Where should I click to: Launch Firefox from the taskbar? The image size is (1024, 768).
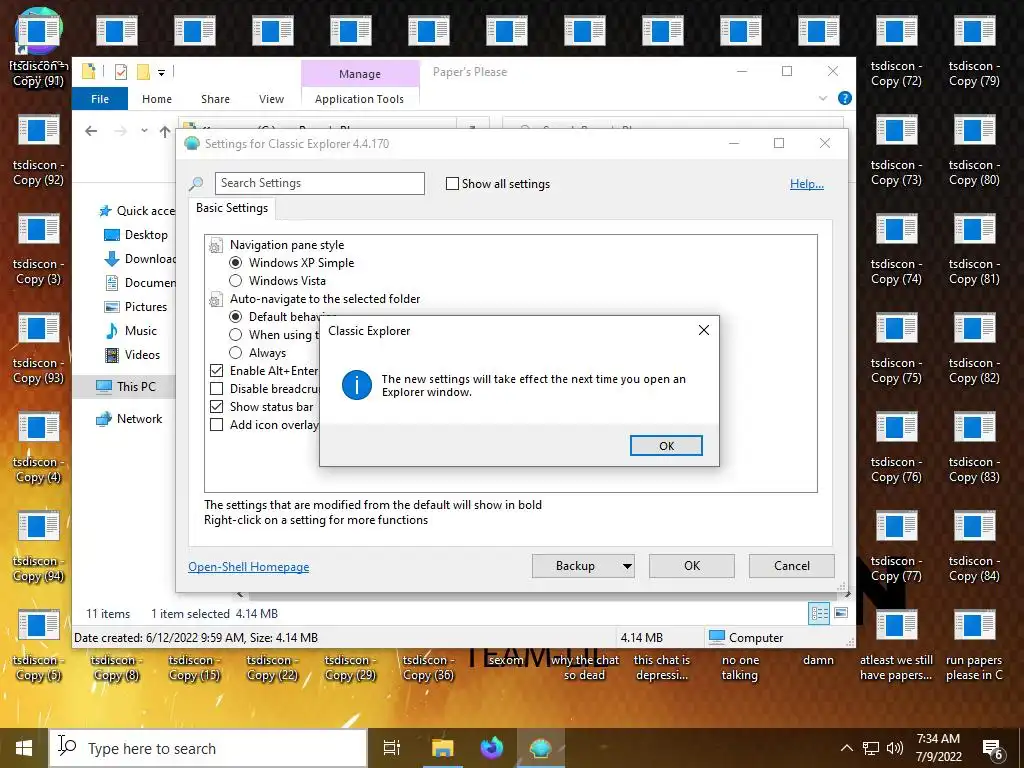click(492, 748)
